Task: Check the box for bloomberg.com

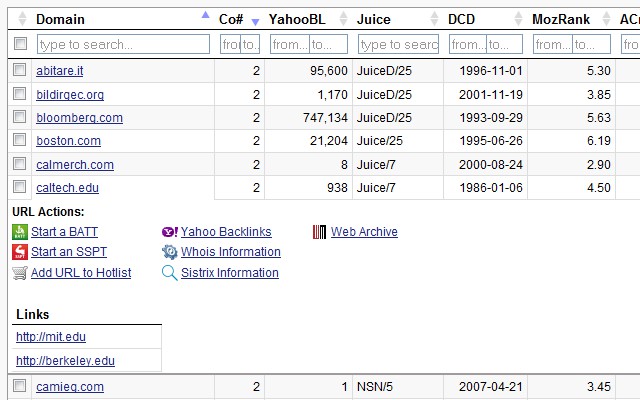Action: point(19,117)
